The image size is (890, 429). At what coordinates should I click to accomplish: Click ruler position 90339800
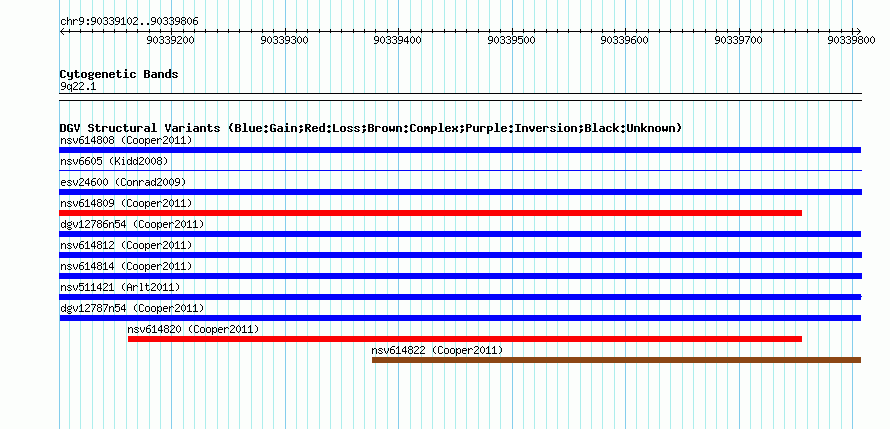(x=852, y=40)
